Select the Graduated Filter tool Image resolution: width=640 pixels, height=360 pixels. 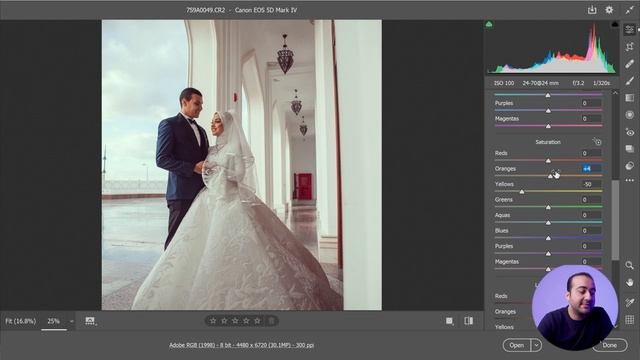pos(629,98)
